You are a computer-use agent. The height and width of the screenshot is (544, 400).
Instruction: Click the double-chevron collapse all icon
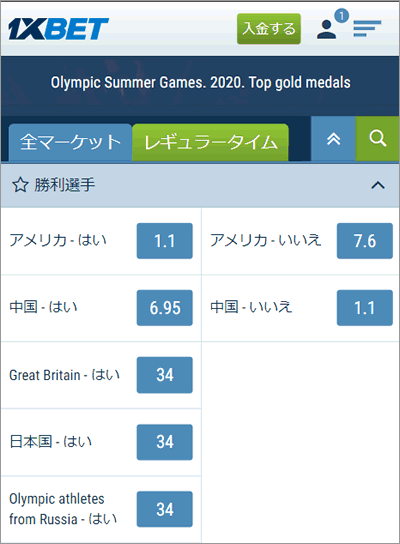click(x=333, y=138)
